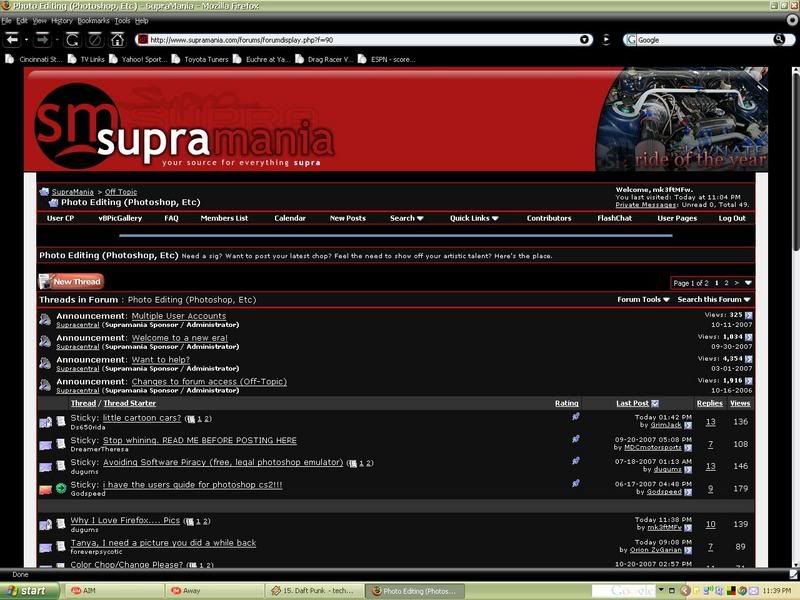
Task: Open the File menu
Action: (6, 21)
